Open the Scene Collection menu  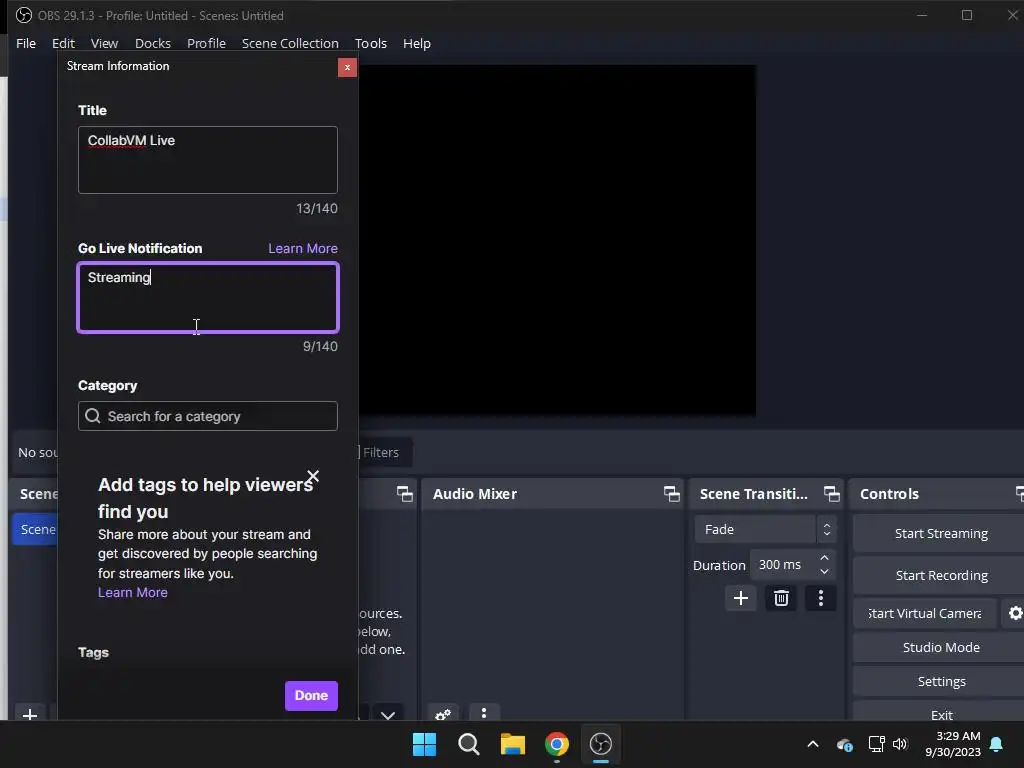[x=290, y=43]
